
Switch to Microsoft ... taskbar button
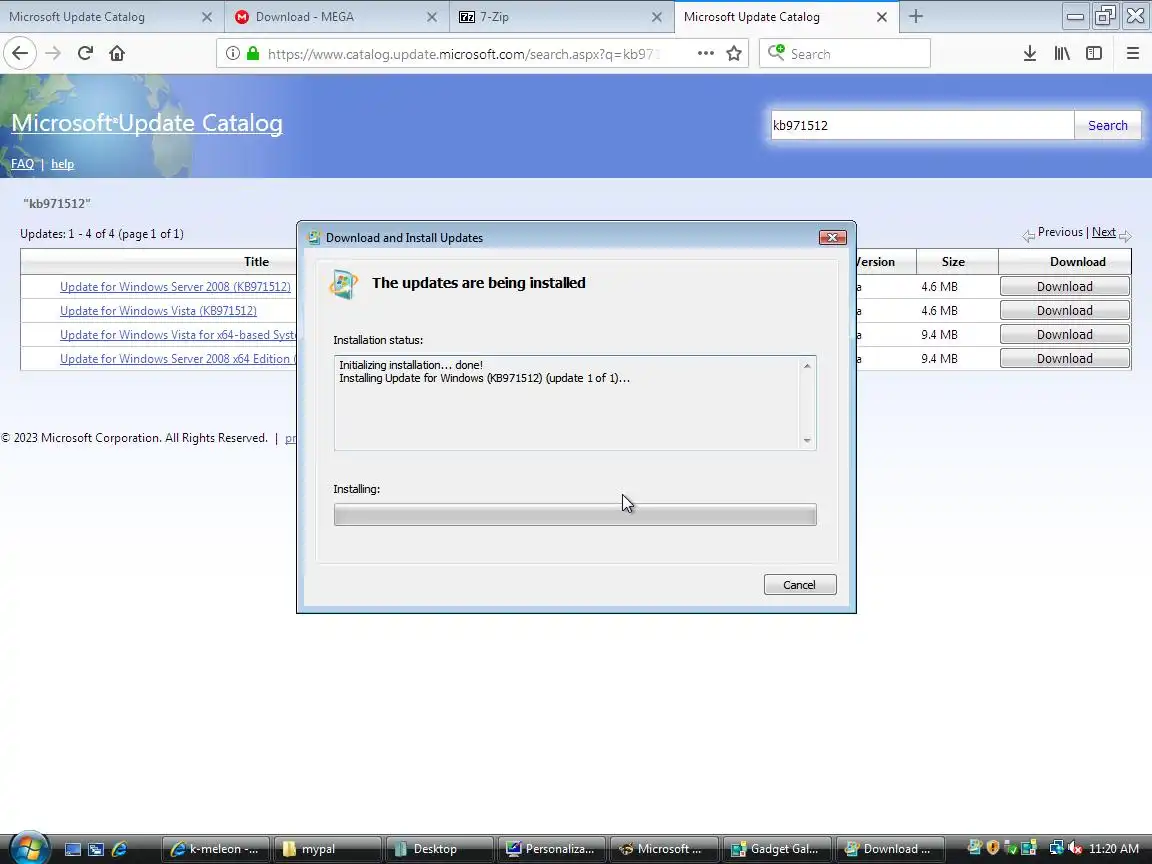(x=663, y=849)
